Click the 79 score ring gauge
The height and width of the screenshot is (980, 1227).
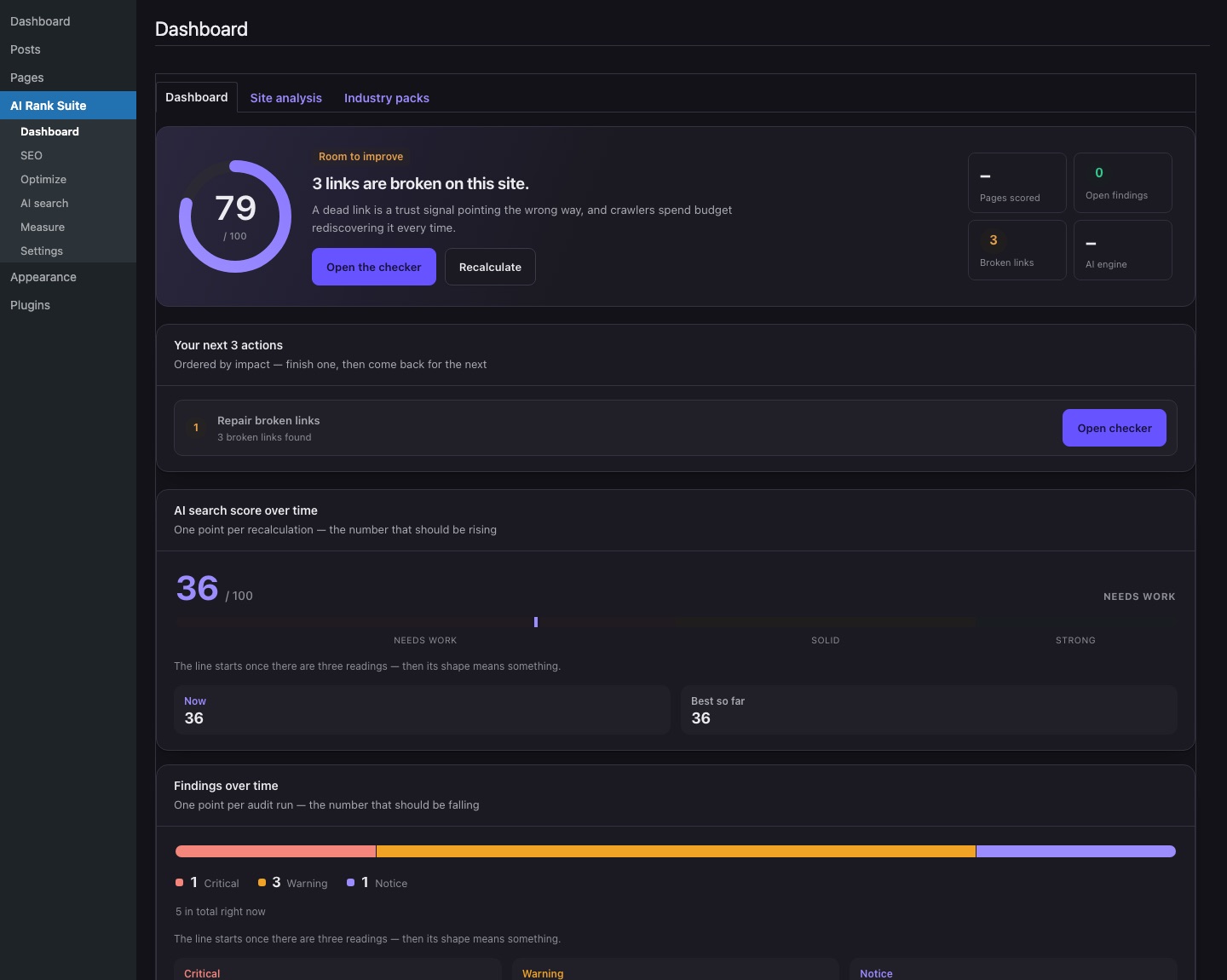tap(235, 216)
